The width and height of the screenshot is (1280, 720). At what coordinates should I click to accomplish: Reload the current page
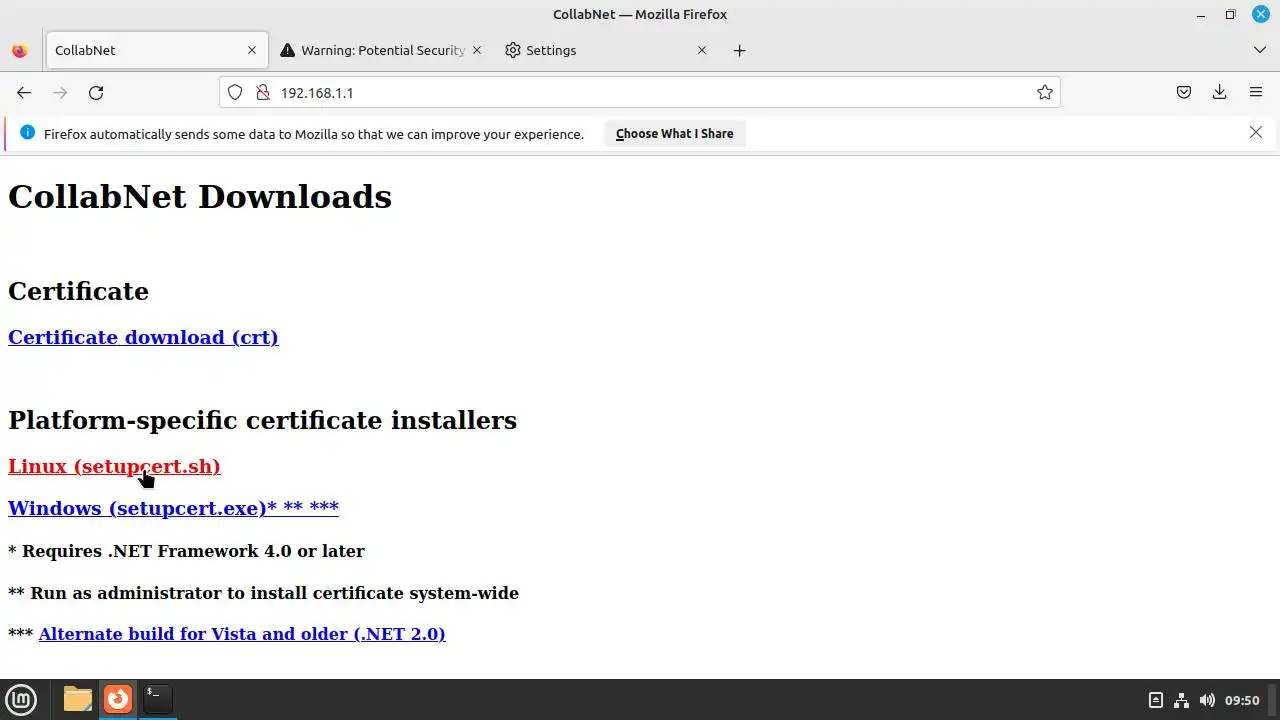point(96,92)
